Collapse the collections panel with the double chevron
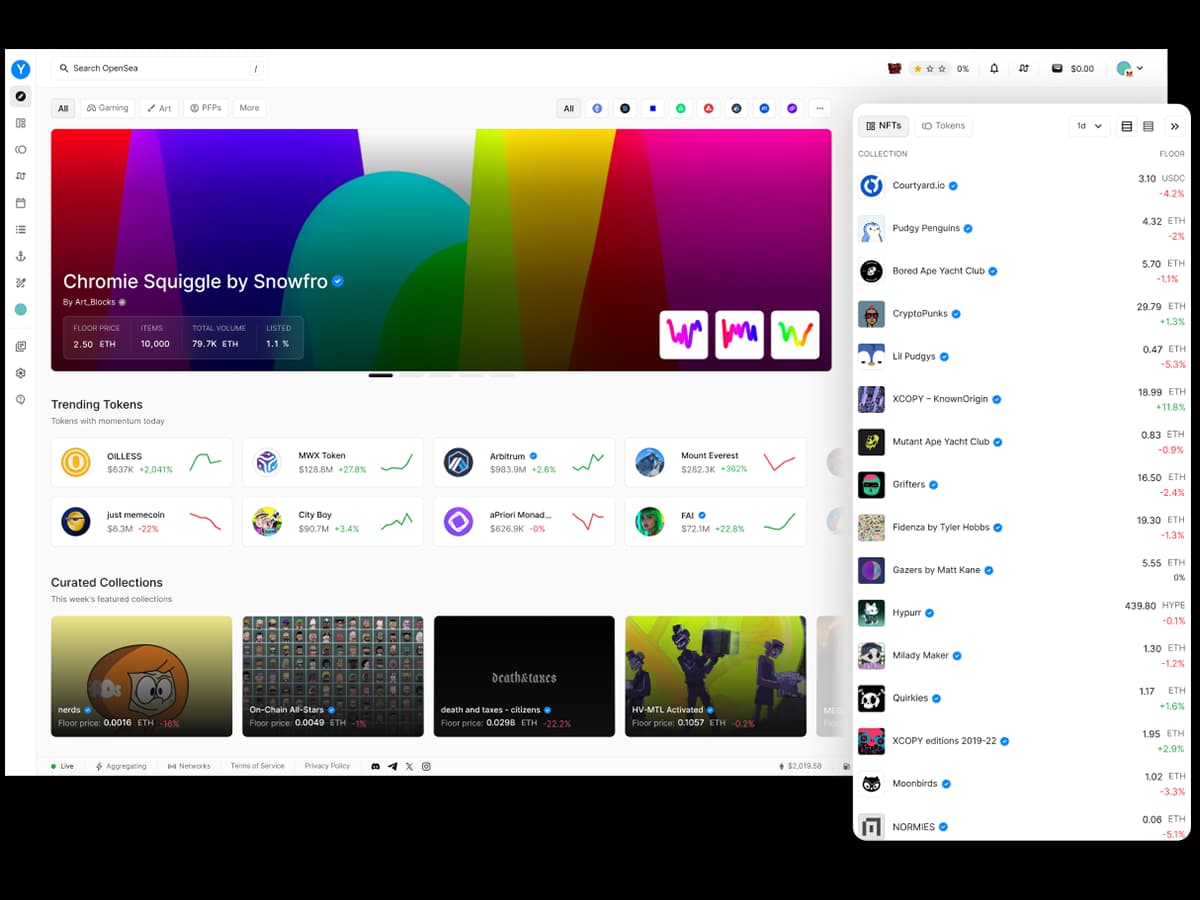The height and width of the screenshot is (900, 1200). tap(1176, 126)
